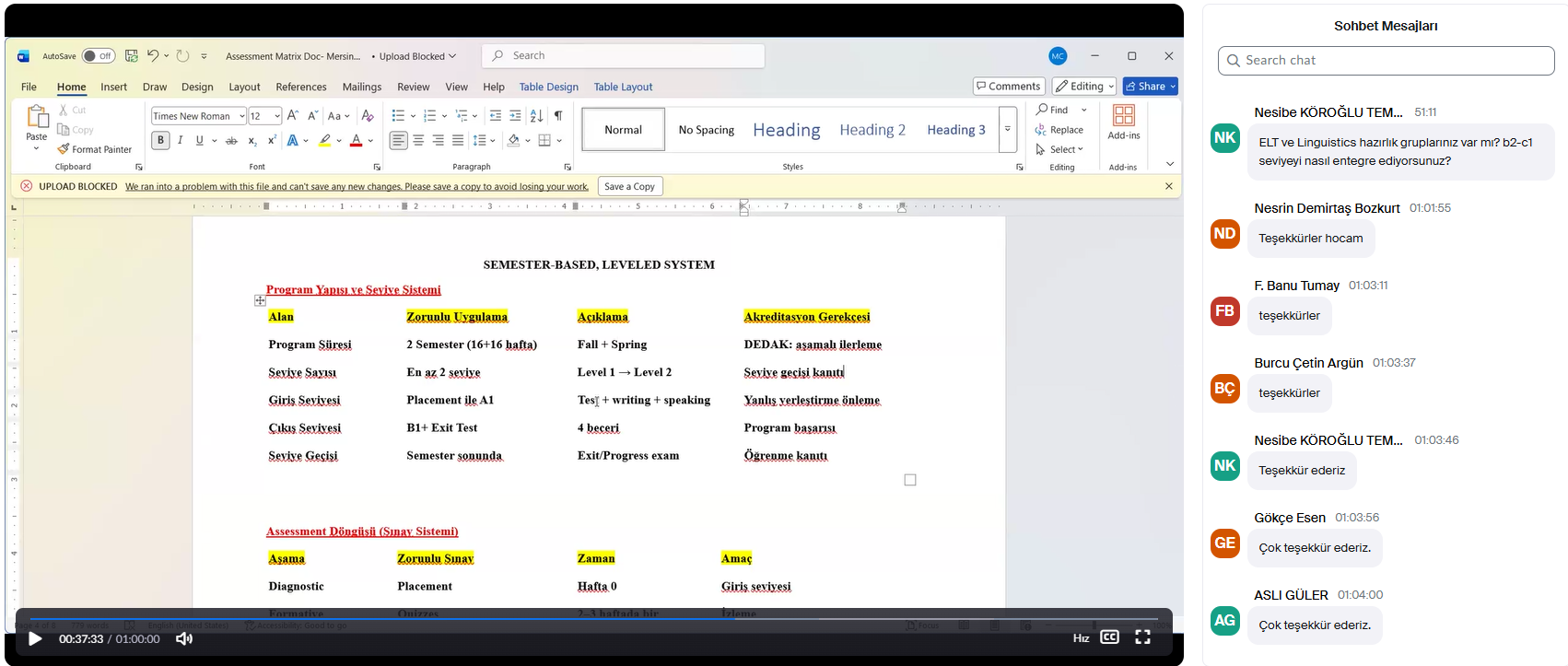Viewport: 1568px width, 666px height.
Task: Click the Bold formatting icon
Action: [x=160, y=140]
